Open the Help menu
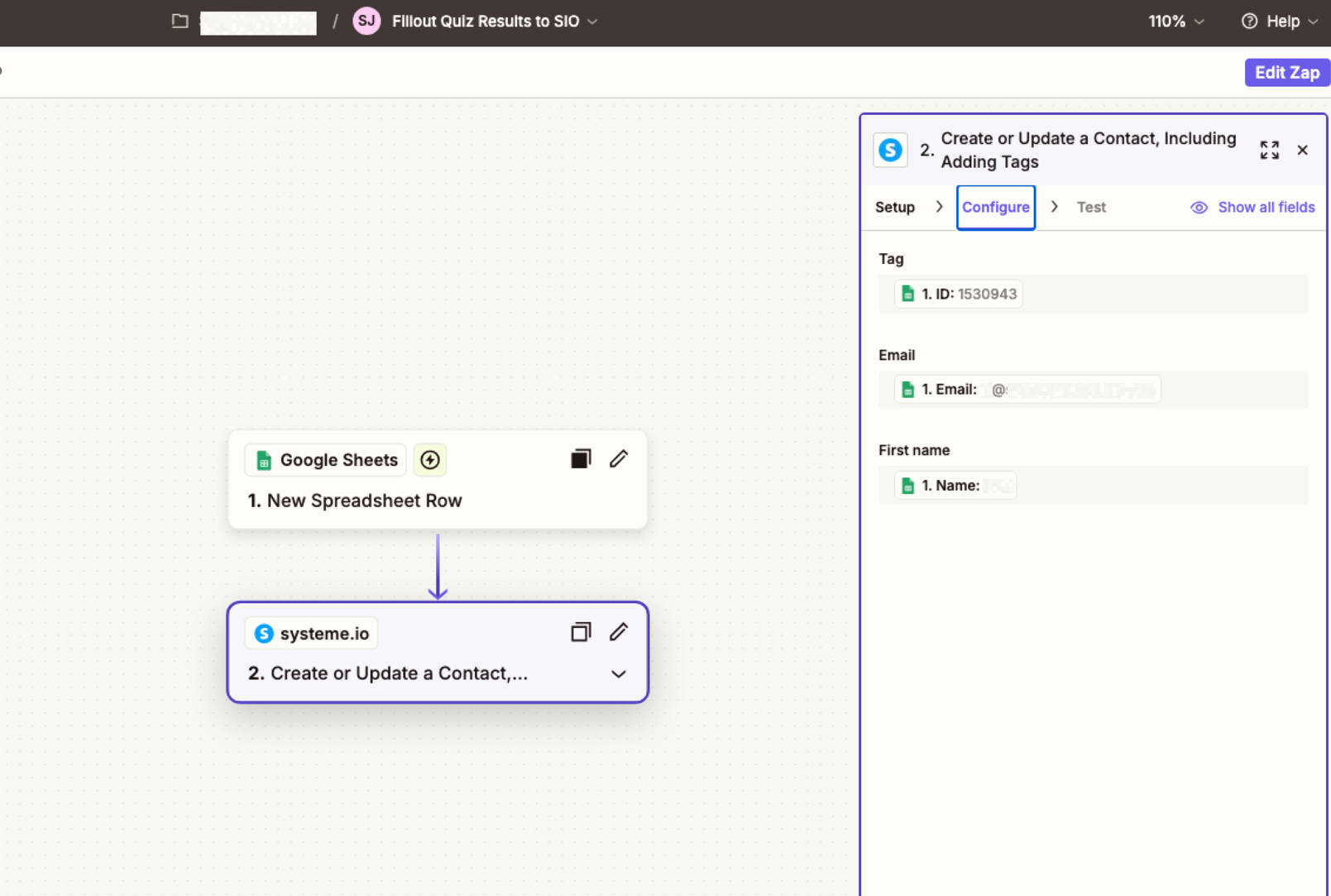Screen dimensions: 1331x896 tap(1280, 22)
